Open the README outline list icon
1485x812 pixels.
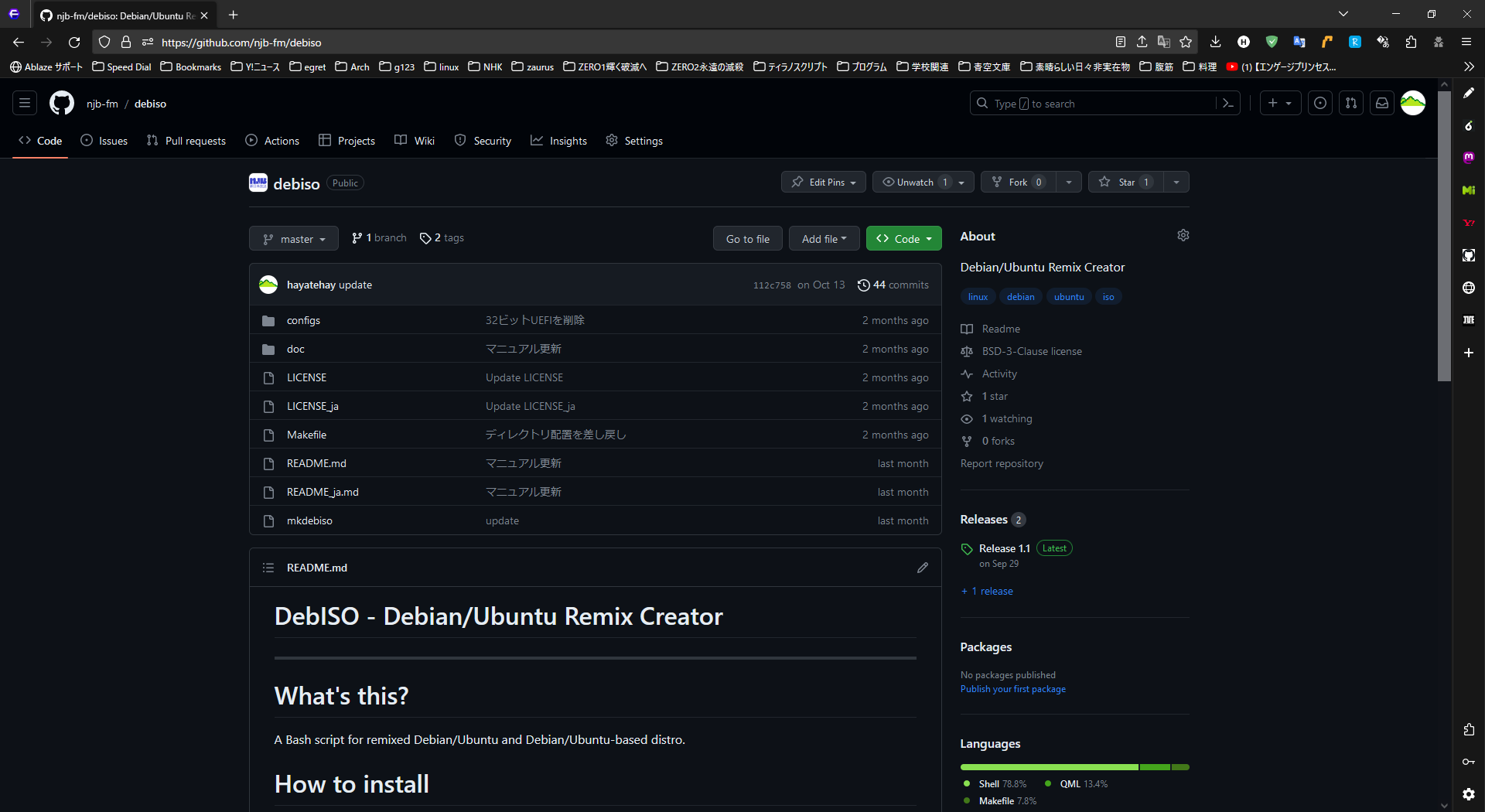point(268,568)
